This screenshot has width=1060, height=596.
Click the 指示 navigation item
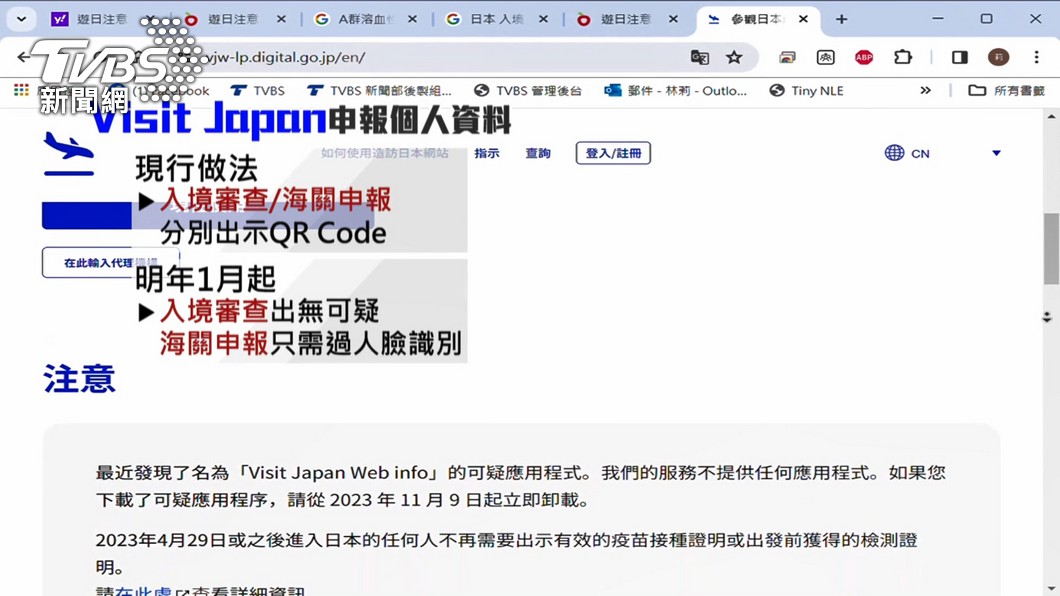(x=487, y=153)
